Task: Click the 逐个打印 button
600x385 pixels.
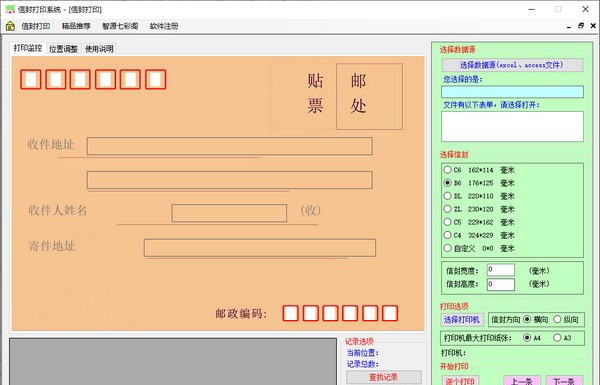Action: pyautogui.click(x=460, y=380)
